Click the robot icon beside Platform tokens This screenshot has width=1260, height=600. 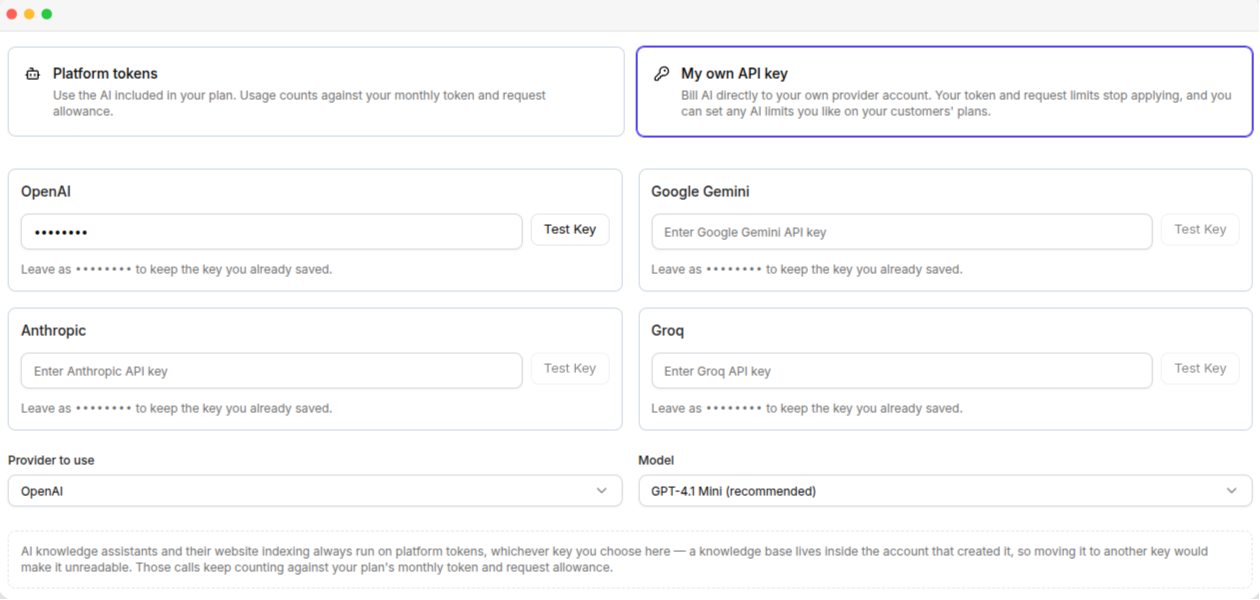pos(33,74)
